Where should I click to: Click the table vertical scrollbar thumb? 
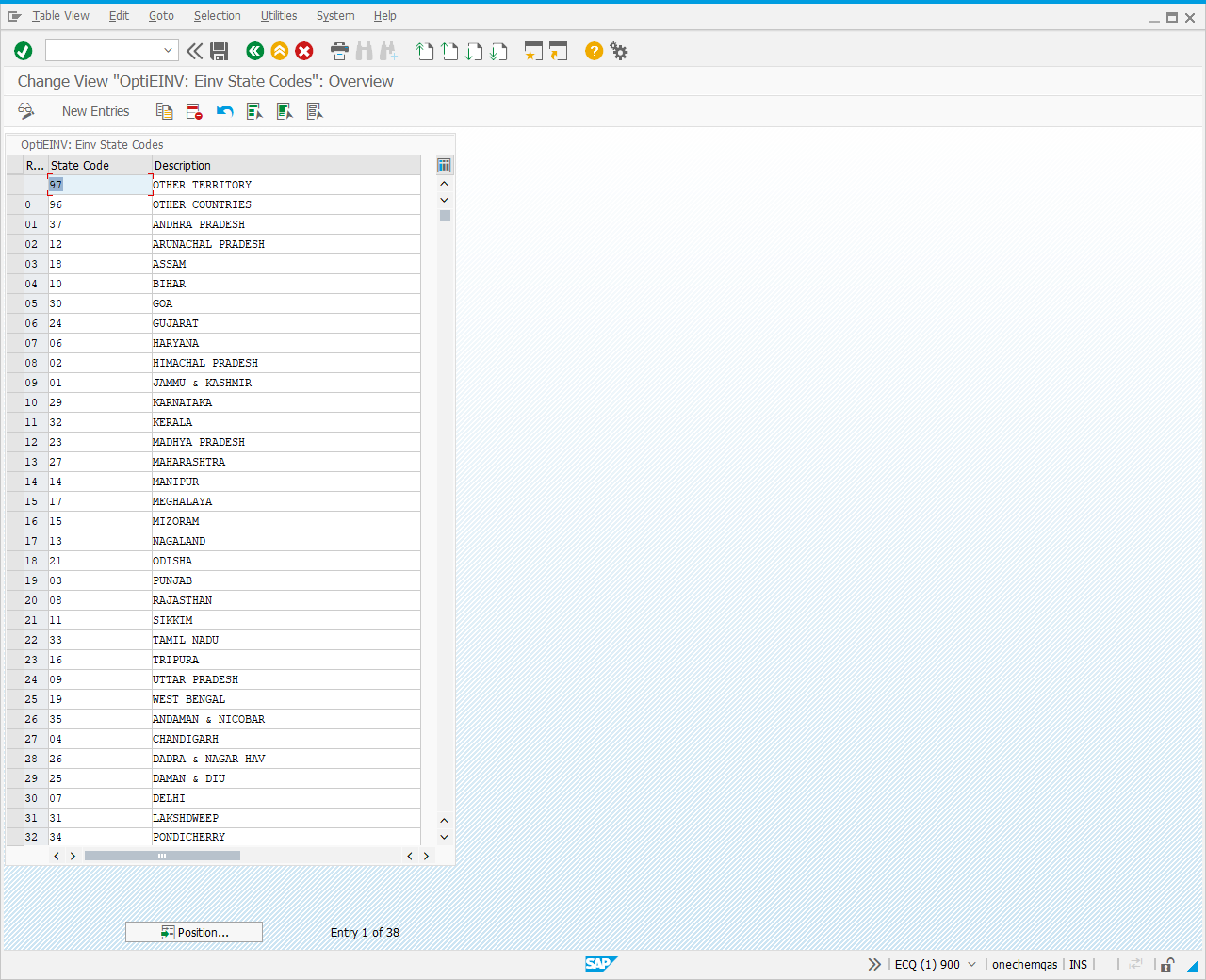click(445, 216)
